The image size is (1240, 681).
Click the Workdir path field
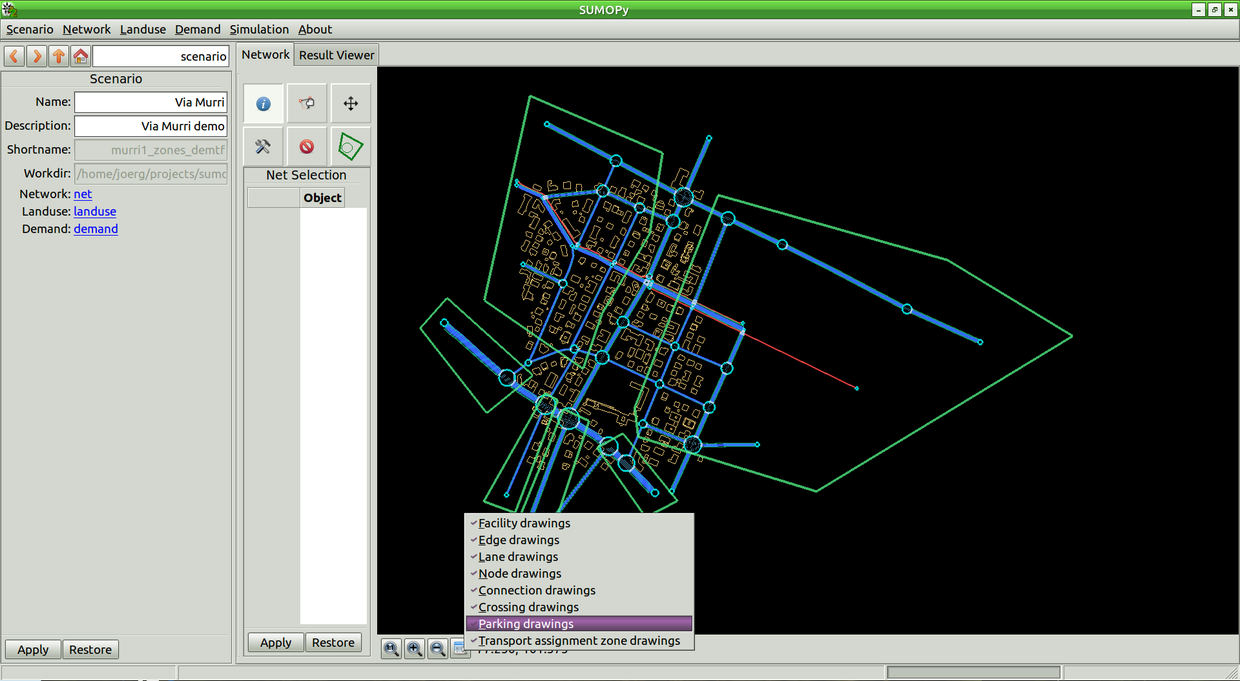[x=151, y=174]
